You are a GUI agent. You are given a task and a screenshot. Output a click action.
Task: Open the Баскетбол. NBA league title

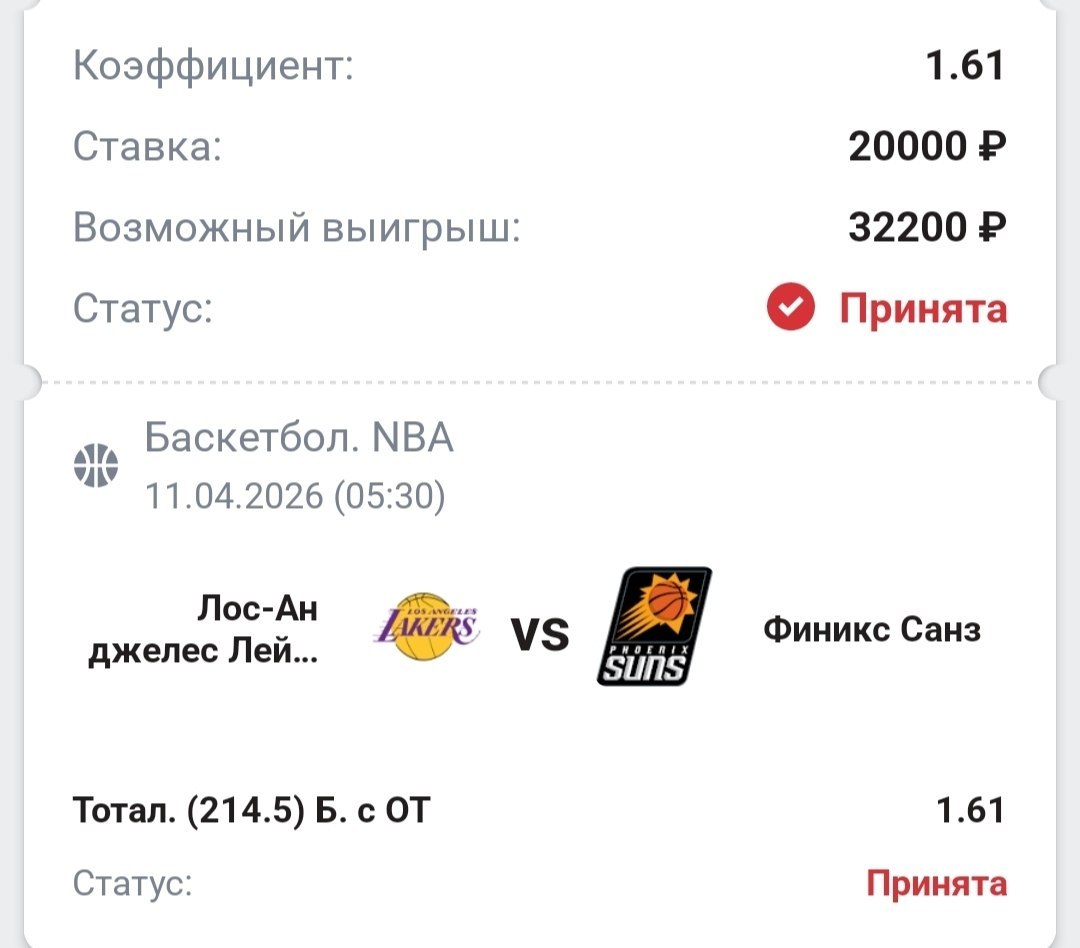299,438
